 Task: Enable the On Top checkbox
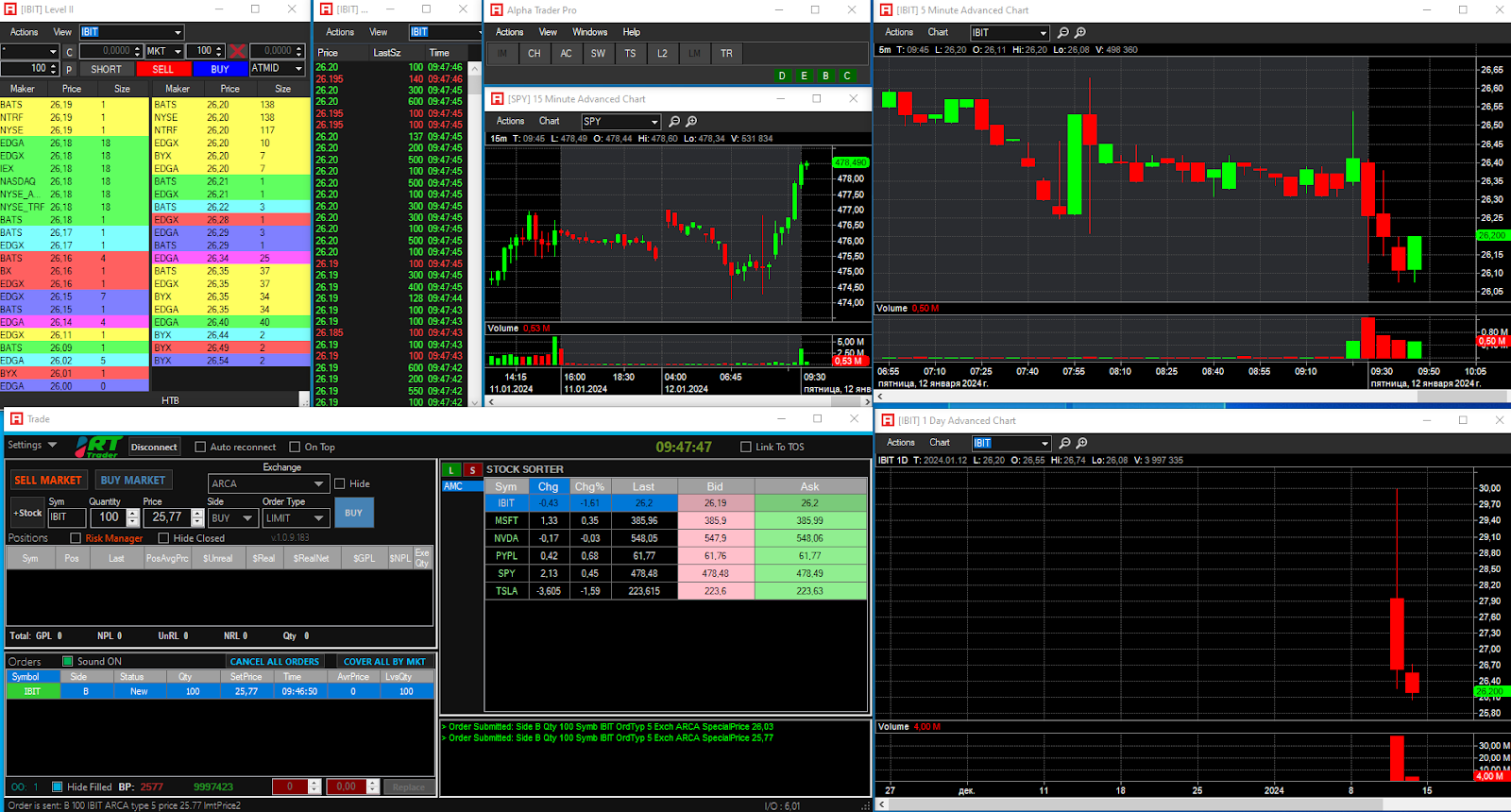(x=295, y=448)
